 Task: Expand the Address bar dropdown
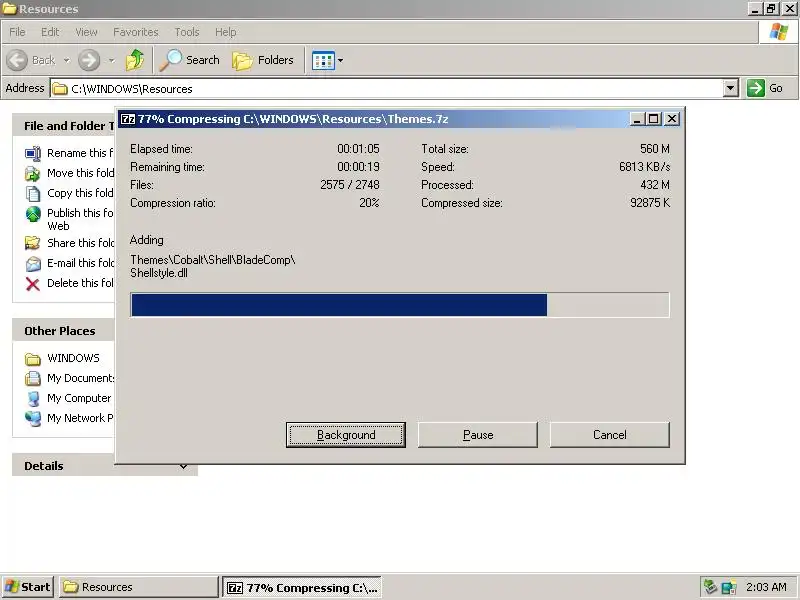point(731,88)
